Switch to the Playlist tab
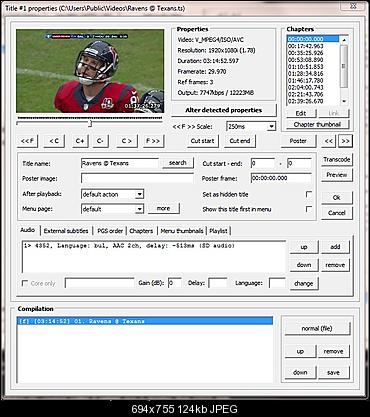Image resolution: width=370 pixels, height=417 pixels. 218,231
